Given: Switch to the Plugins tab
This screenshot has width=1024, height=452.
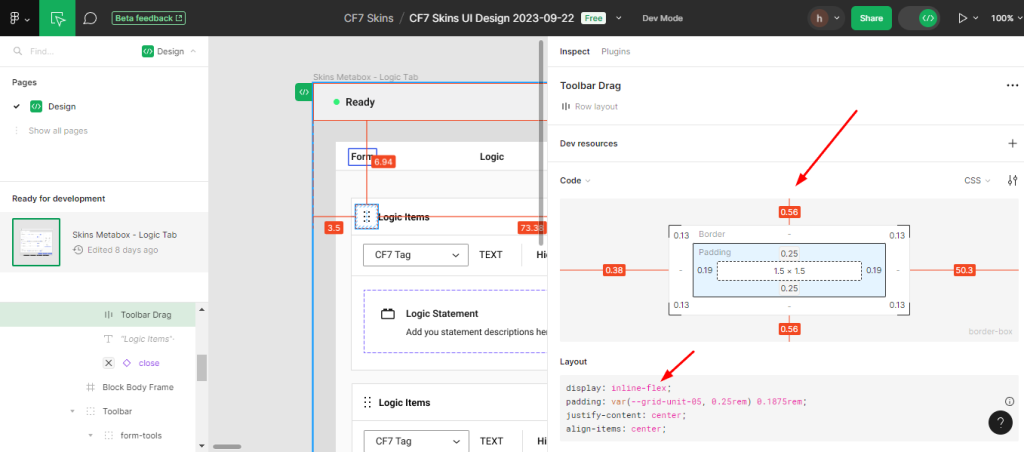Looking at the screenshot, I should [x=615, y=51].
